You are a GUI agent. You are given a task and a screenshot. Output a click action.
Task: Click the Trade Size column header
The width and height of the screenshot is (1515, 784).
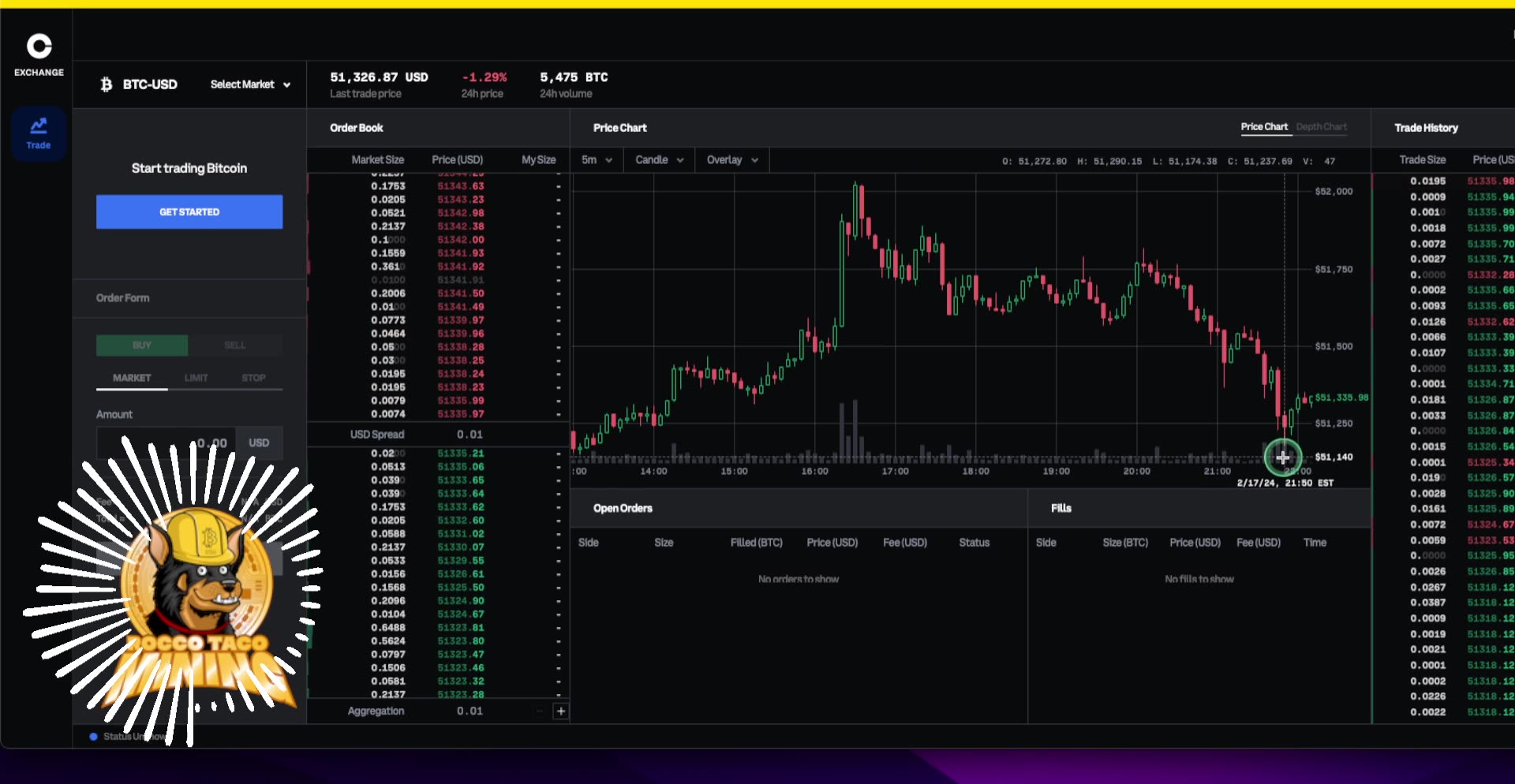[x=1423, y=160]
